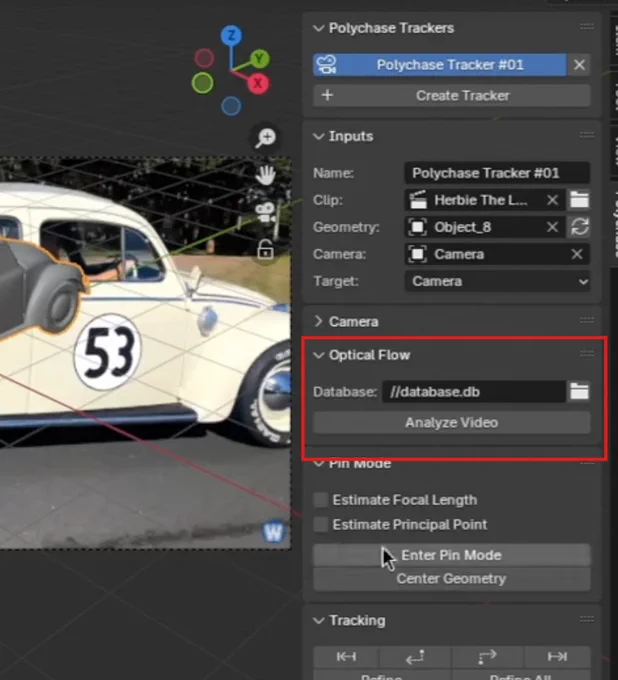Click the Create Tracker button
The height and width of the screenshot is (680, 618).
click(451, 95)
